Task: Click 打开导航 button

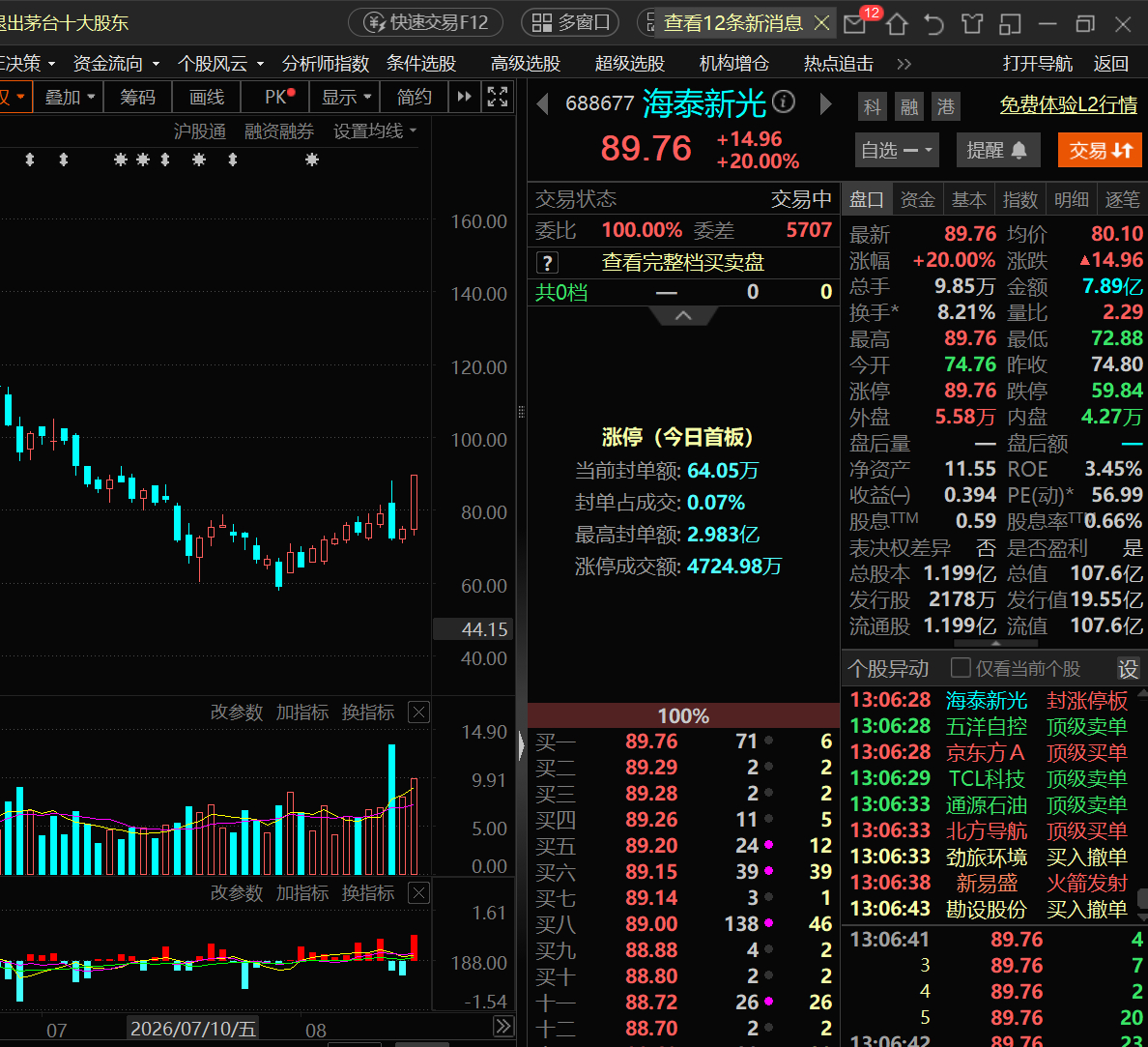Action: click(1038, 64)
